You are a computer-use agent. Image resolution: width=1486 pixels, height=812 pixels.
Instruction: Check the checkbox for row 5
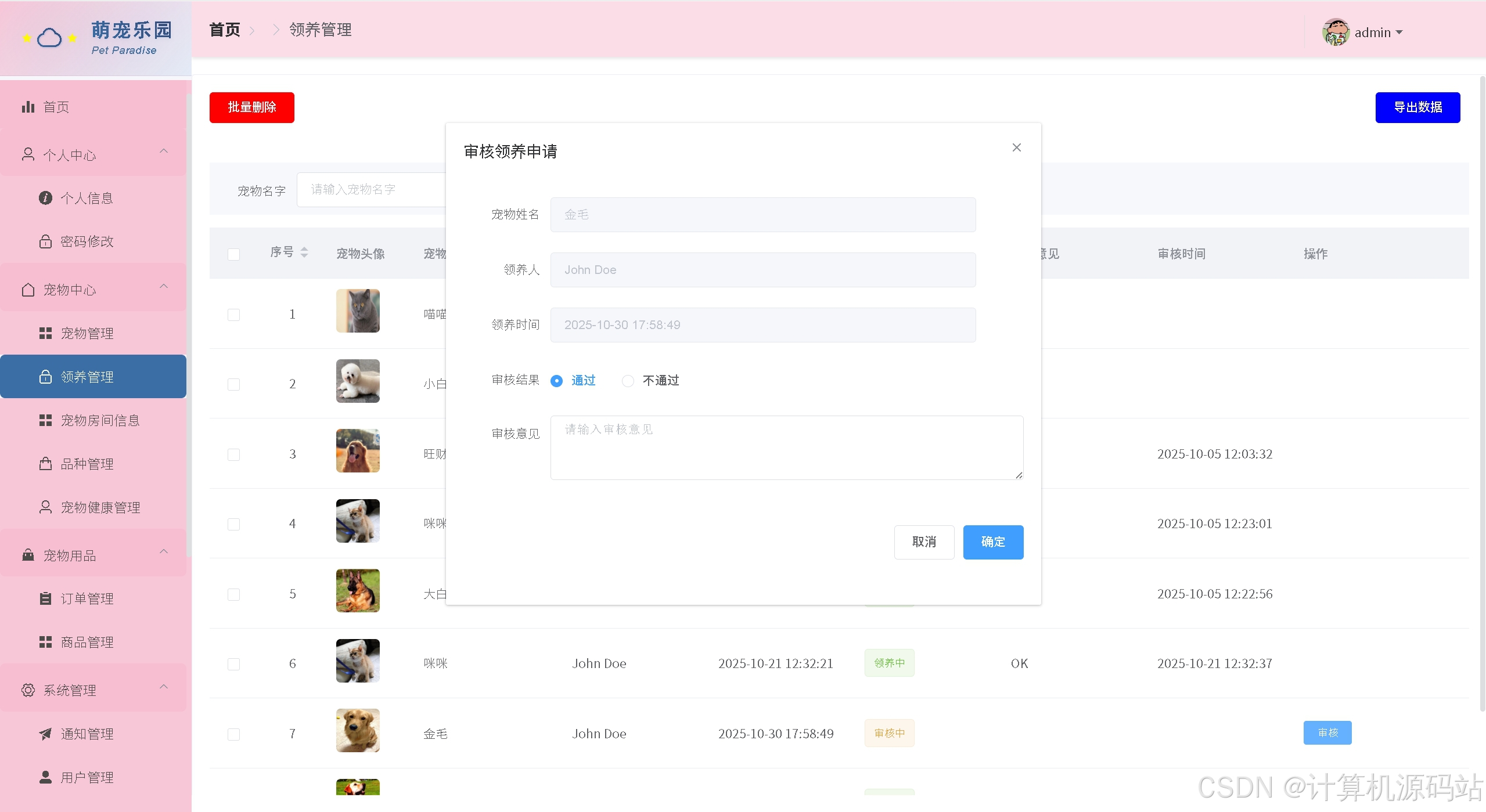click(x=233, y=594)
